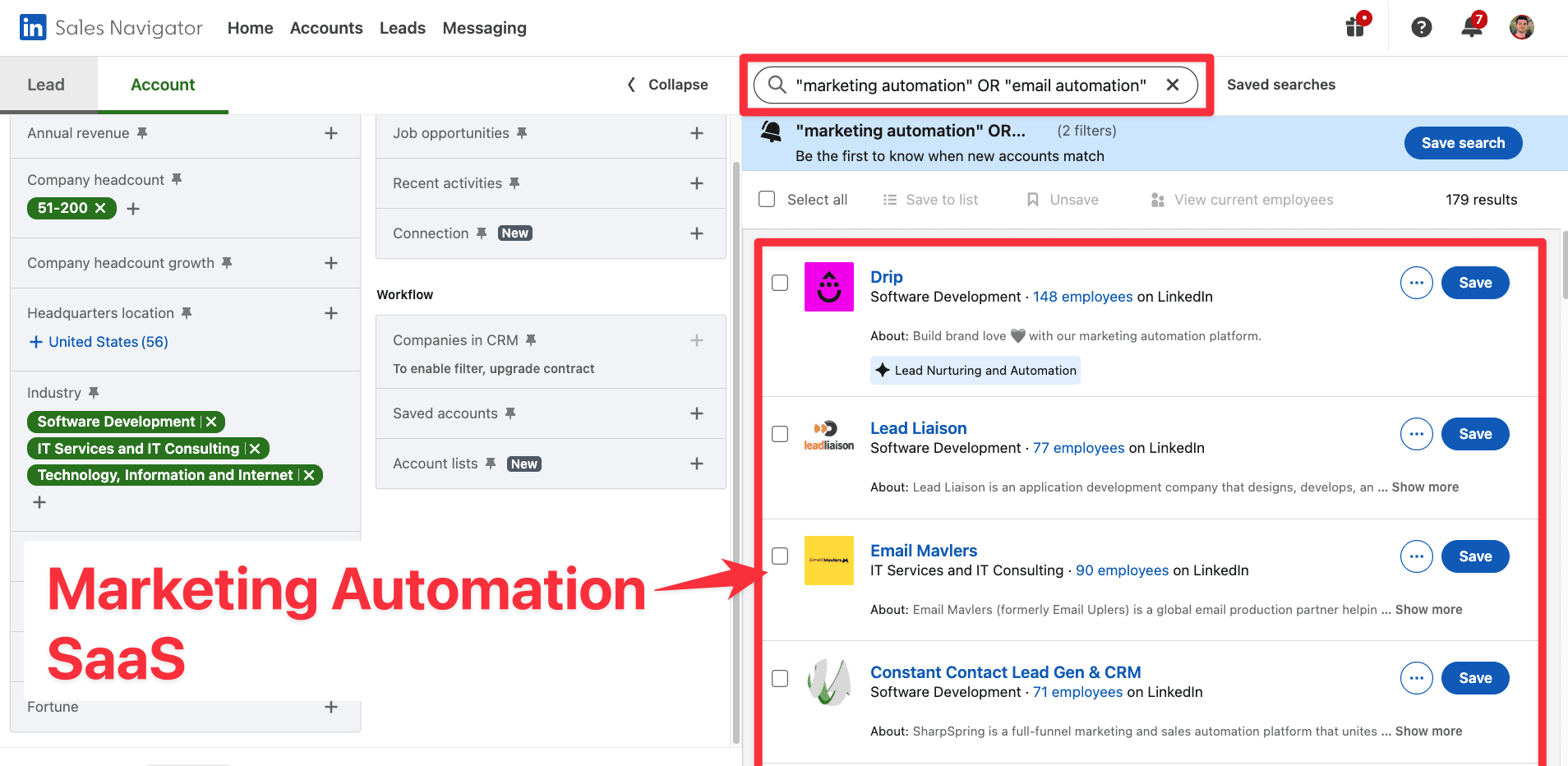
Task: Click the Email Mavlers logo thumbnail
Action: 829,561
